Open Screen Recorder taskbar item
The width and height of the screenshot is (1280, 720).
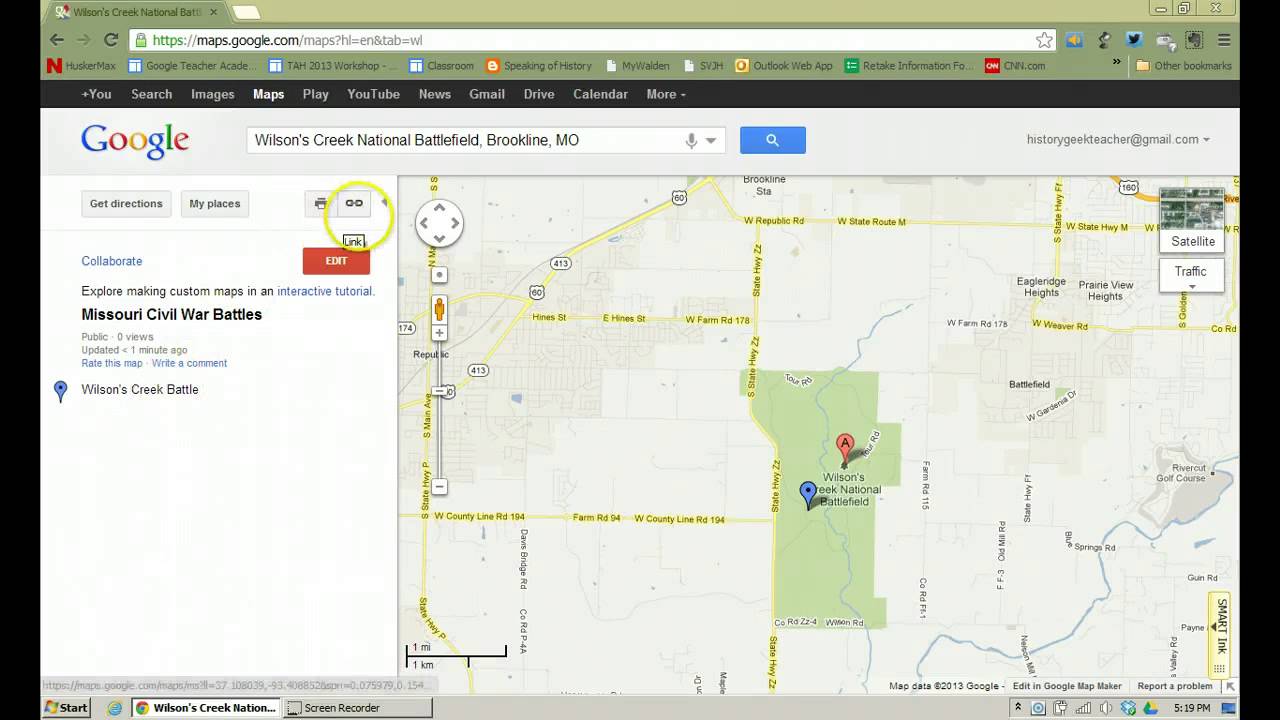point(358,707)
